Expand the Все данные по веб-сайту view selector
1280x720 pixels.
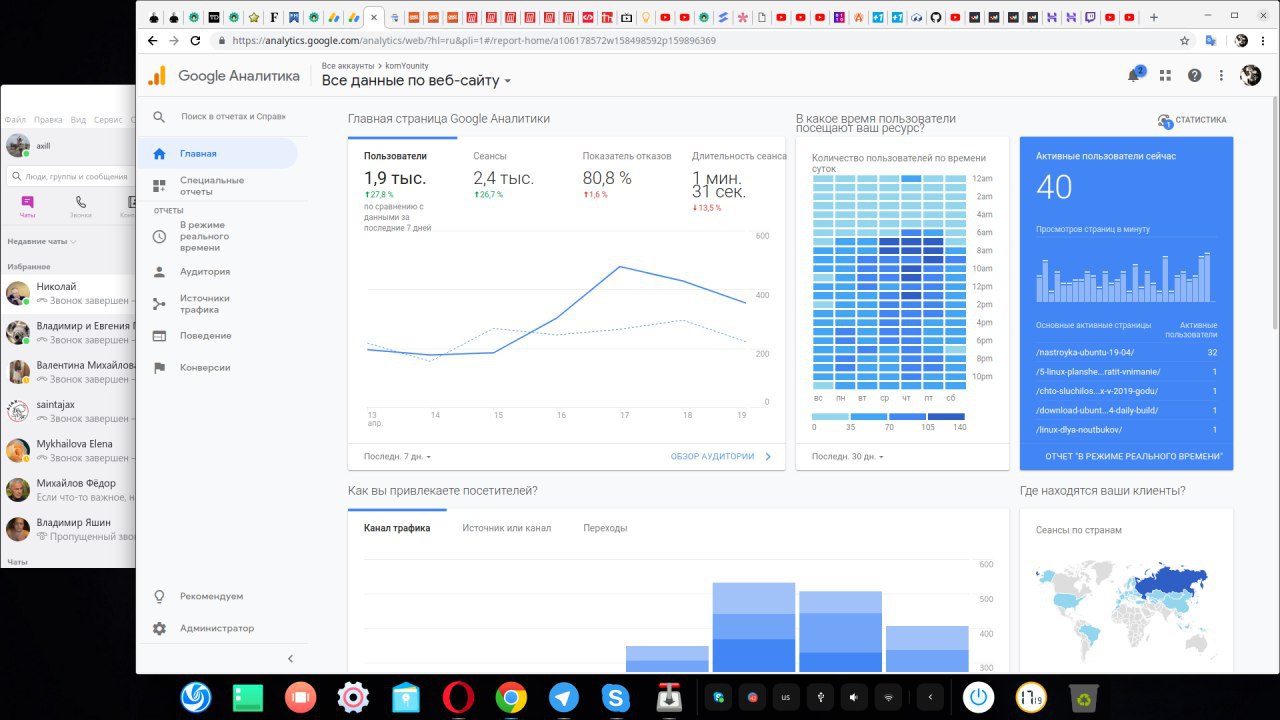coord(416,81)
